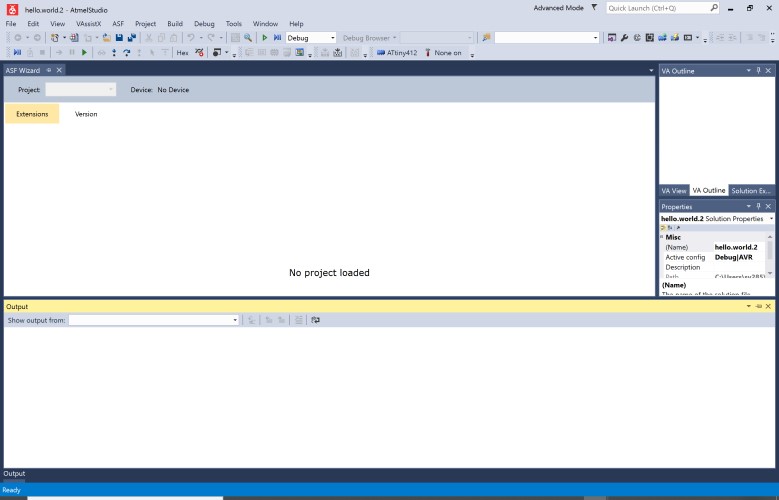Click the clear breakpoints icon next to Hex

tap(199, 53)
